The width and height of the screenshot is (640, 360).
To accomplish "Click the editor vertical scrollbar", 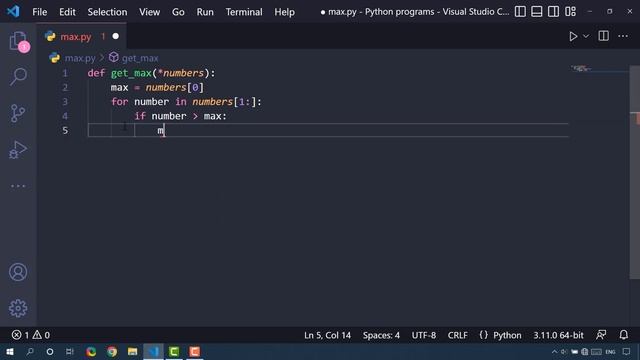I will 635,172.
